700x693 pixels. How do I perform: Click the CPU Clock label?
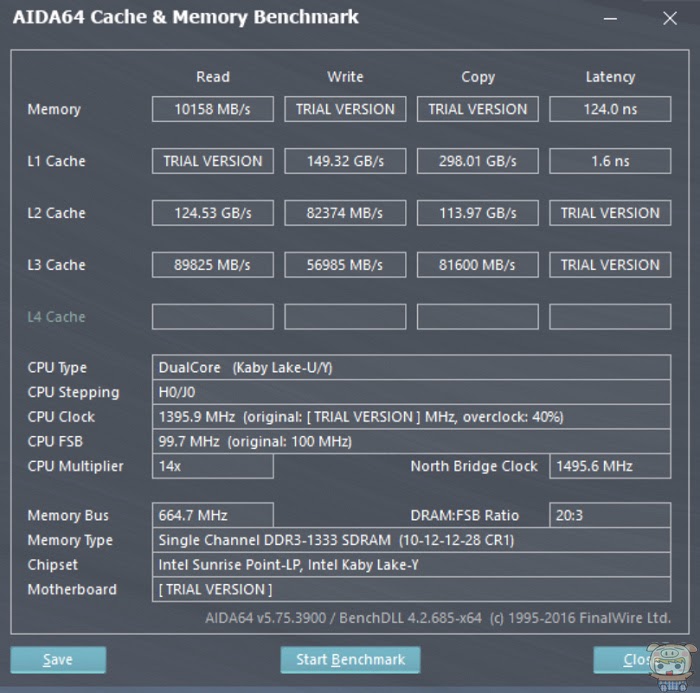click(61, 417)
